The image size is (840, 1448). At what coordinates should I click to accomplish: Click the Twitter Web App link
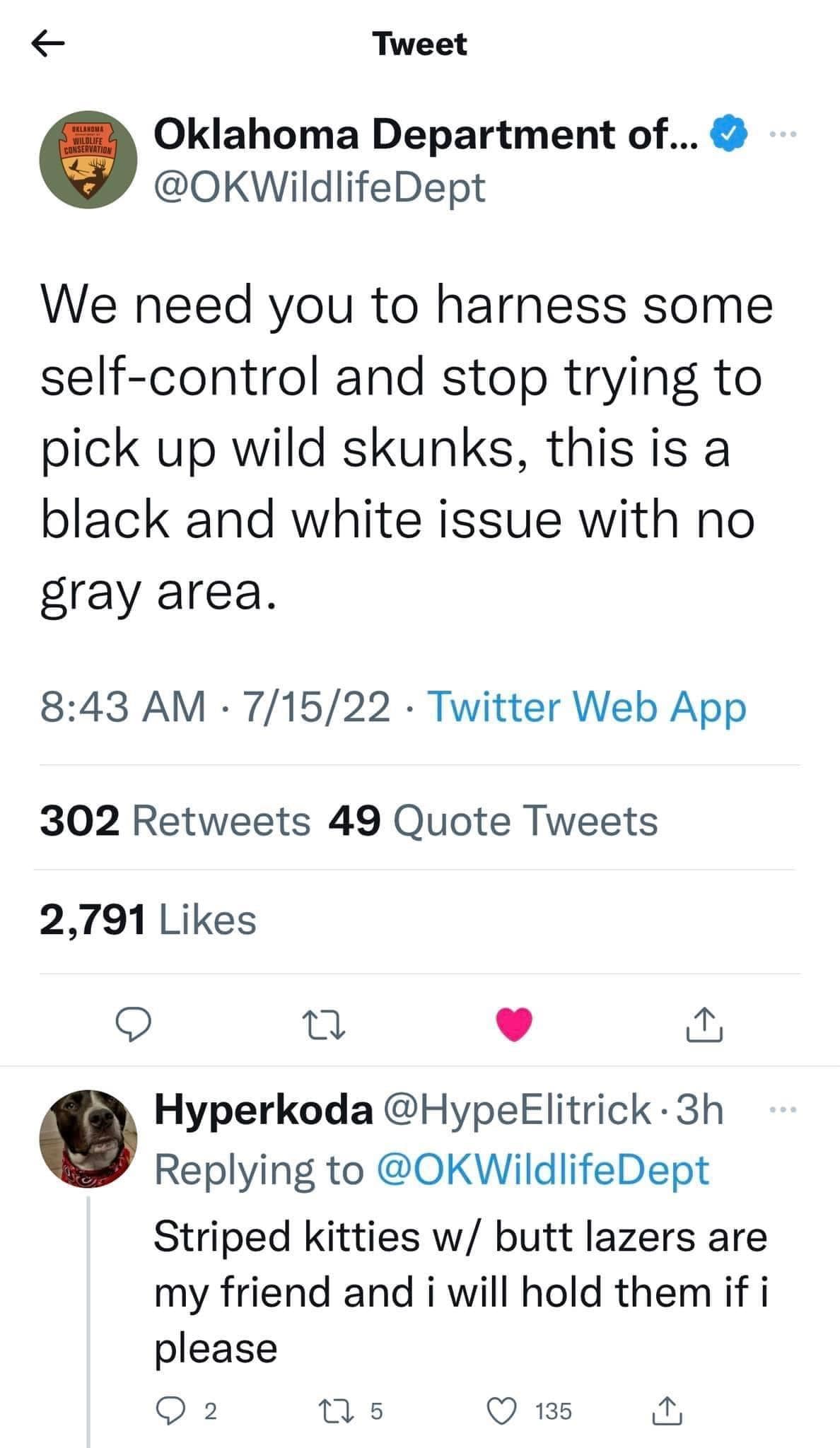coord(587,707)
